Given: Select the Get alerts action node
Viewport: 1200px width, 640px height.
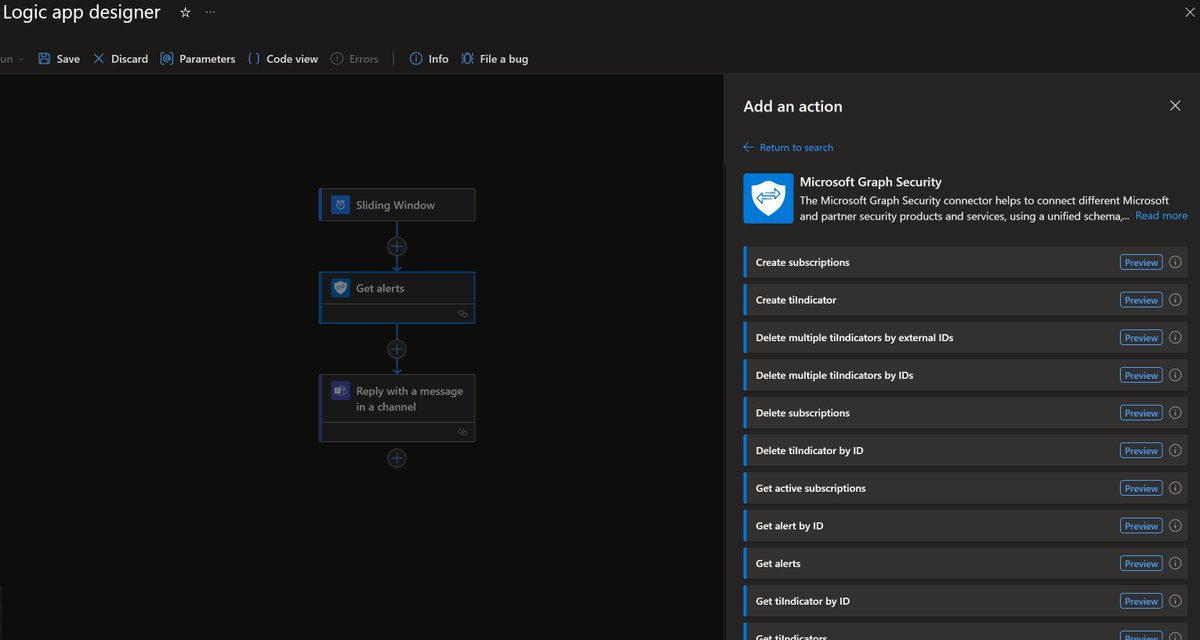Looking at the screenshot, I should pyautogui.click(x=397, y=297).
